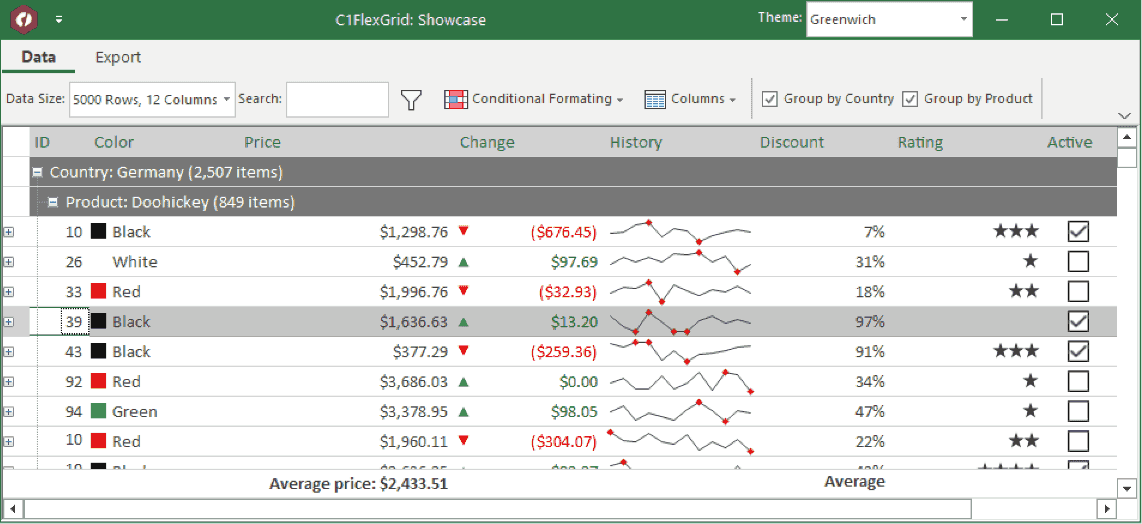The image size is (1142, 524).
Task: Expand details of ID 94 Green row
Action: click(x=9, y=412)
